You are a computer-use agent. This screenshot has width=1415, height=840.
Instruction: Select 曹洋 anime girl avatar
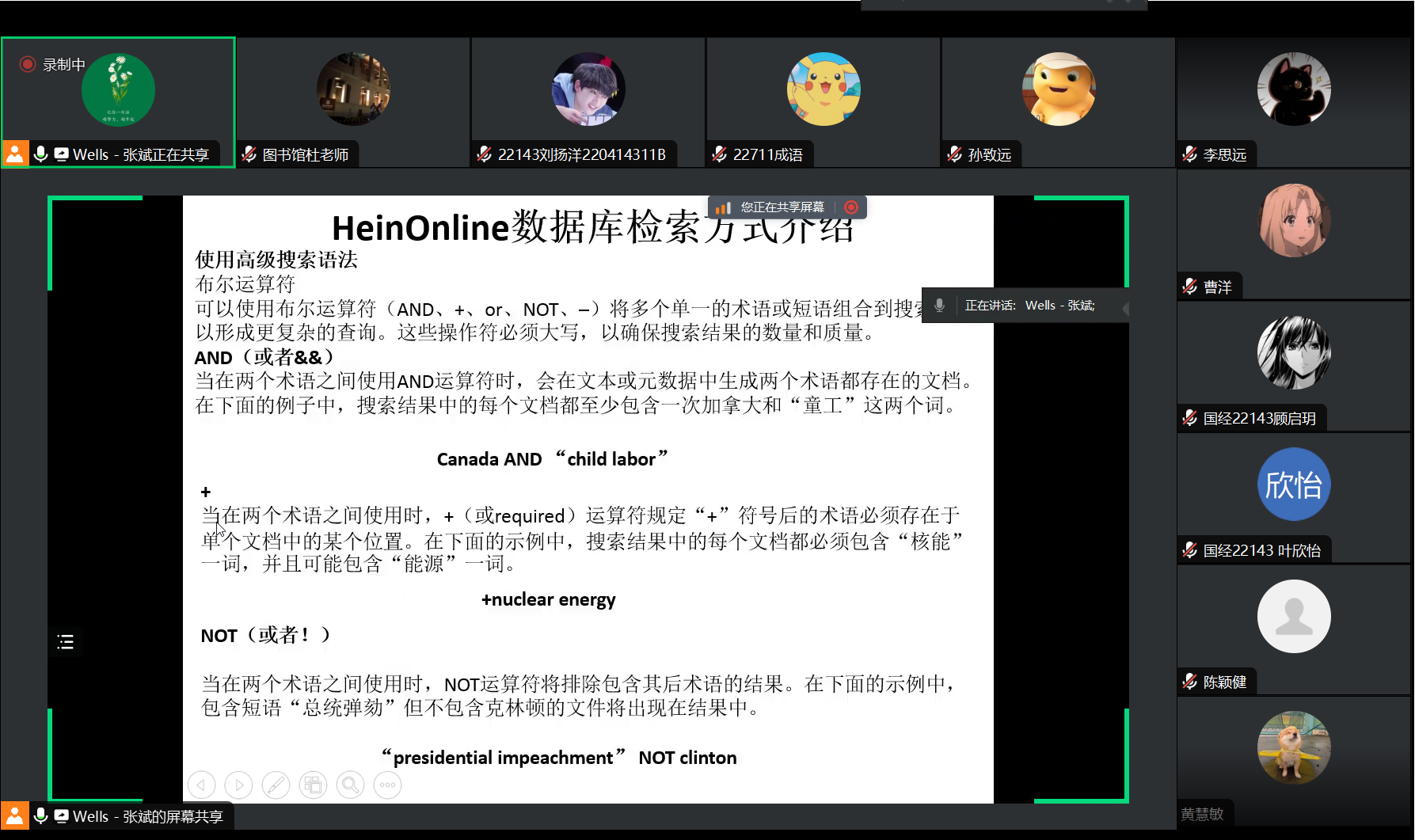(1294, 221)
